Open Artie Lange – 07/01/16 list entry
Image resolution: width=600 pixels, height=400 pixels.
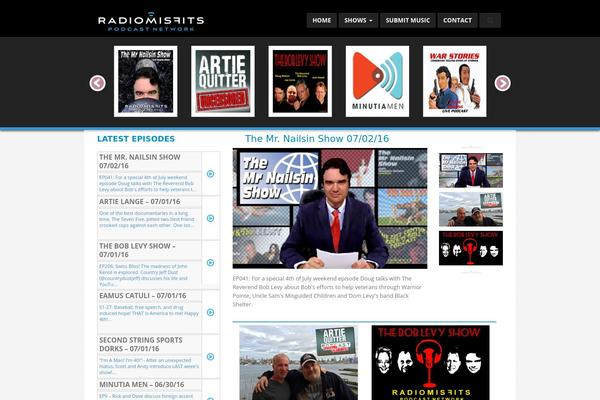[142, 201]
